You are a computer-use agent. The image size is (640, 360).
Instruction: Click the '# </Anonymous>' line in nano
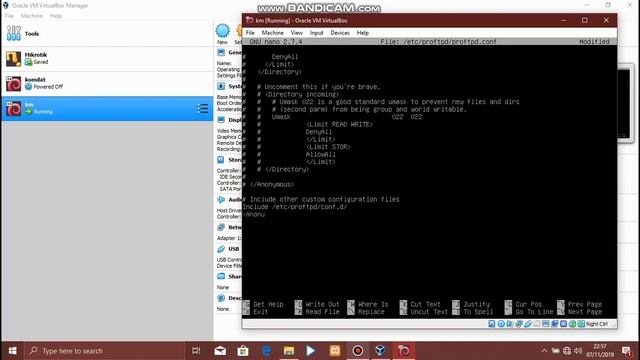click(x=268, y=184)
